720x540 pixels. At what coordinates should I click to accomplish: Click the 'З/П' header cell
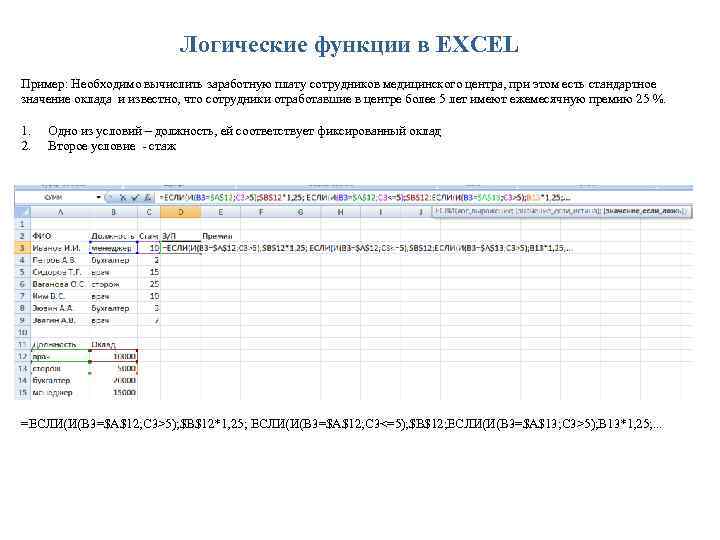tap(180, 236)
